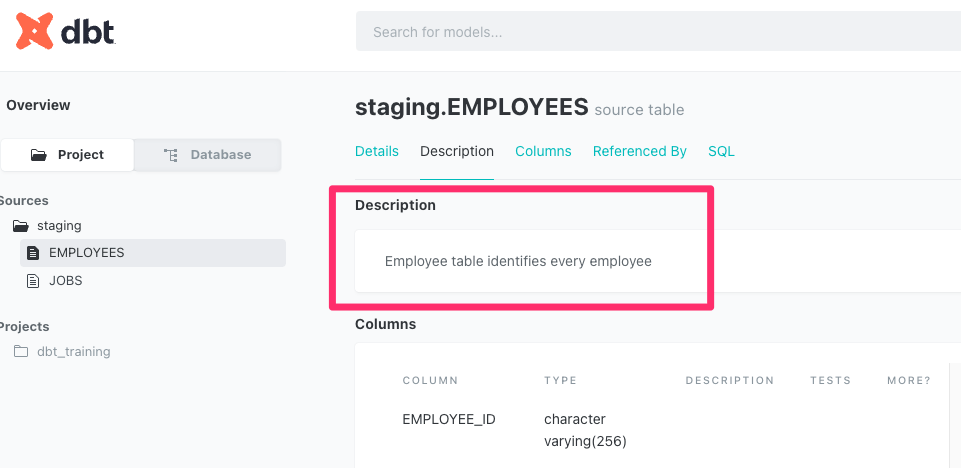The height and width of the screenshot is (468, 961).
Task: Select the JOBS source table
Action: [66, 281]
